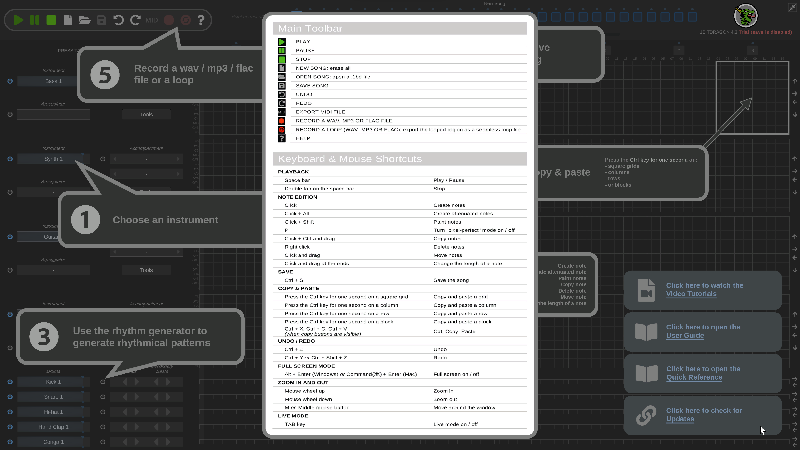Undo the last action in the main toolbar
The width and height of the screenshot is (800, 450).
click(118, 20)
